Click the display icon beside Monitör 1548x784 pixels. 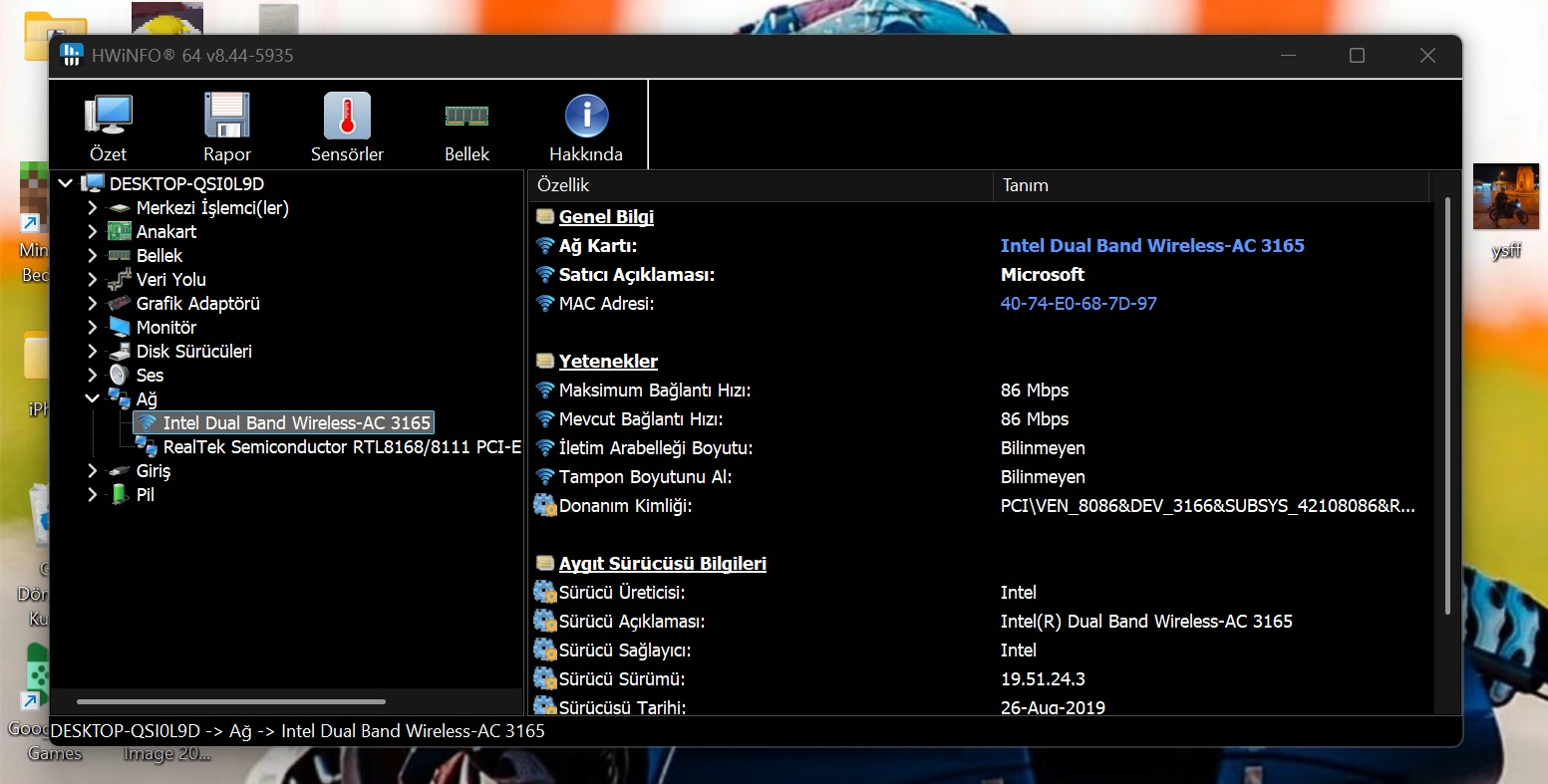point(120,328)
